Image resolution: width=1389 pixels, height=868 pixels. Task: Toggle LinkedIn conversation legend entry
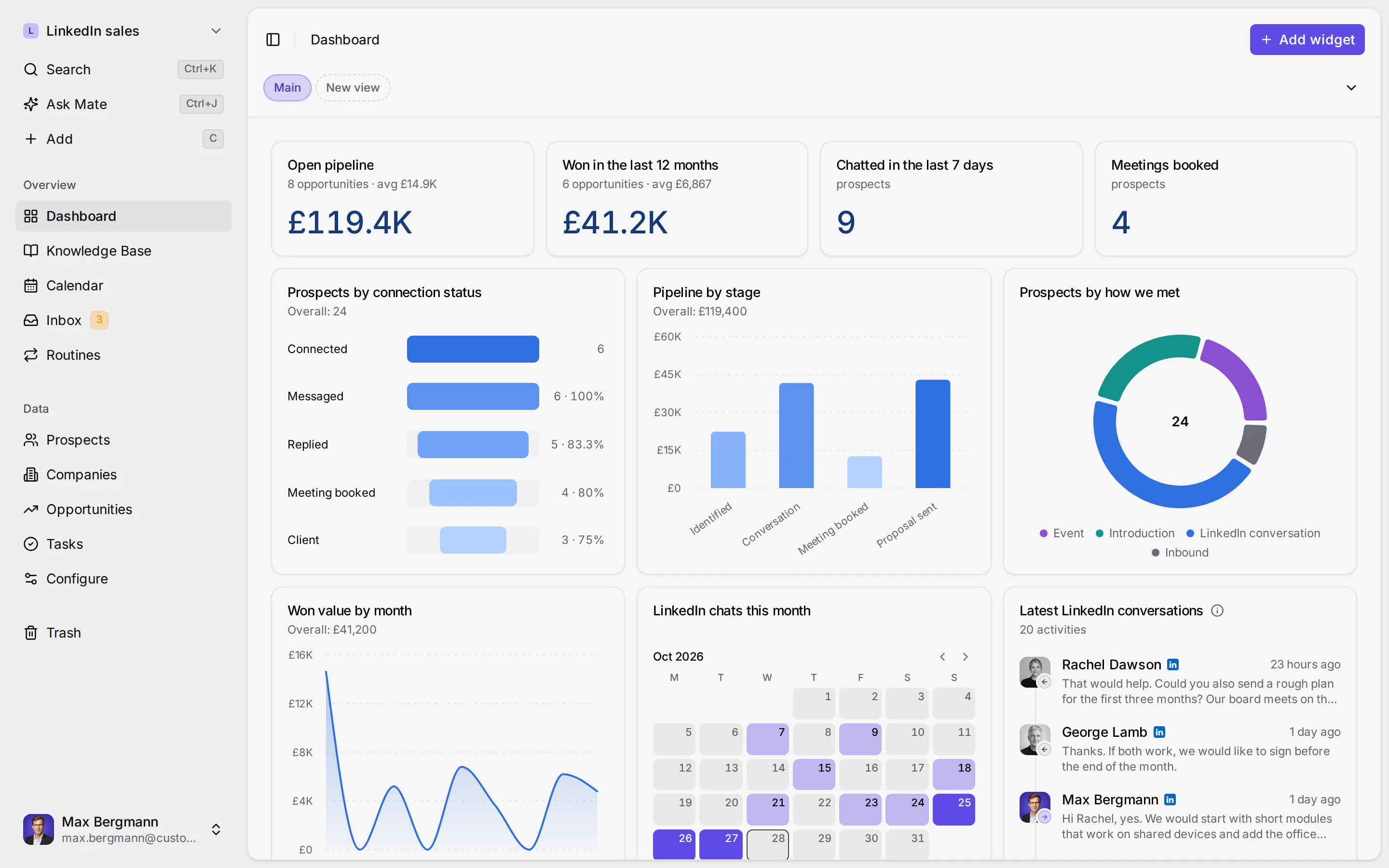(x=1253, y=533)
